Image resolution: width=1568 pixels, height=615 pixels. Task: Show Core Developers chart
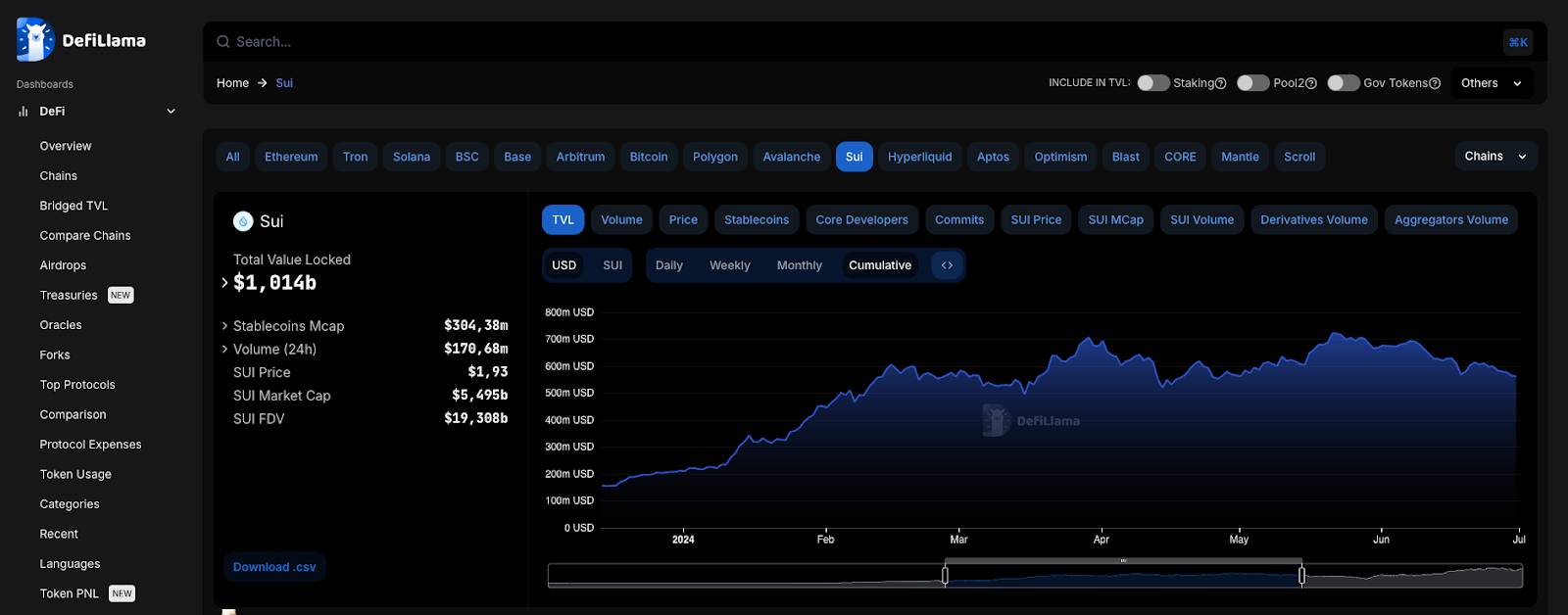862,220
